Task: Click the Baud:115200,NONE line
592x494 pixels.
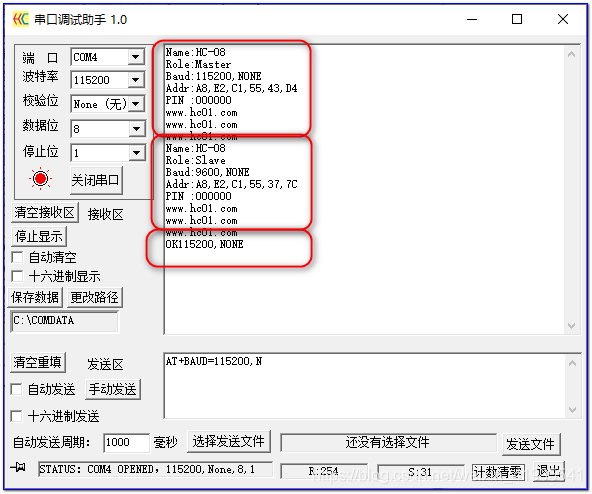Action: click(213, 76)
